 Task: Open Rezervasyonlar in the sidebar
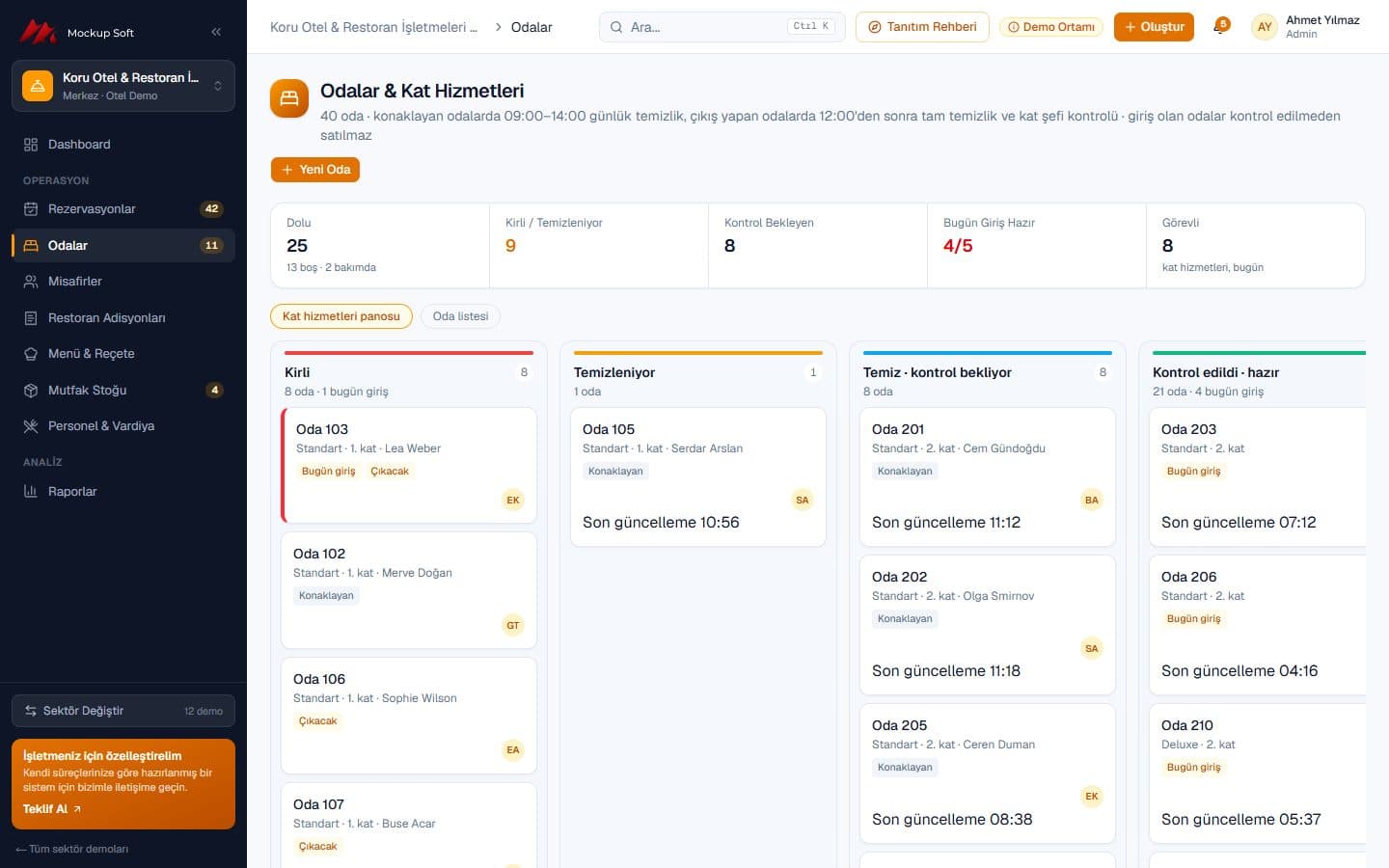pyautogui.click(x=123, y=209)
